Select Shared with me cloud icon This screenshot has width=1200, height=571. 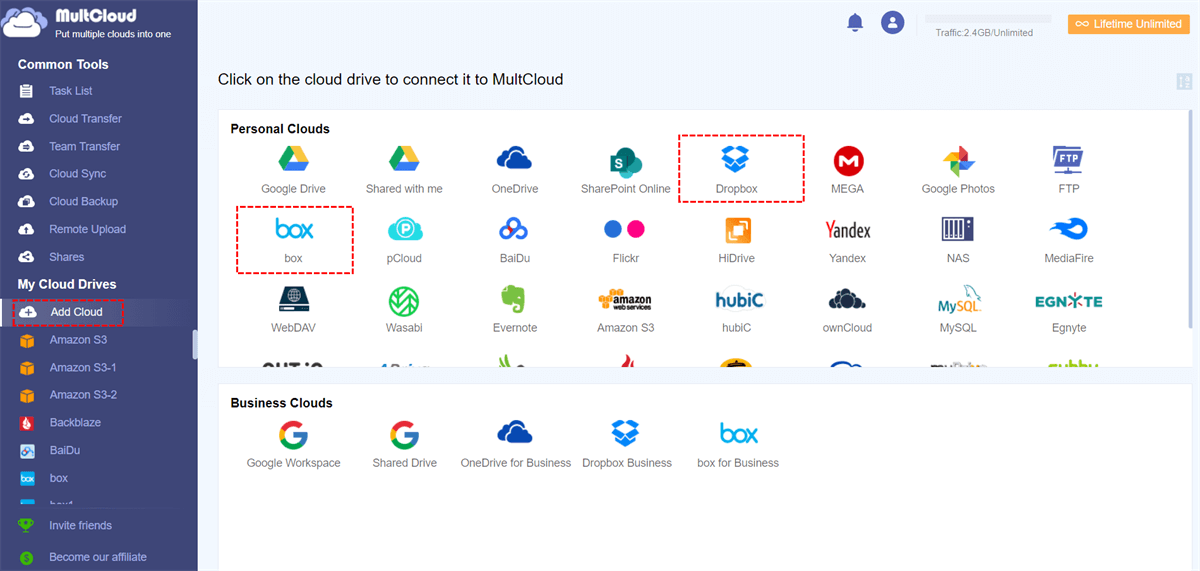coord(404,169)
